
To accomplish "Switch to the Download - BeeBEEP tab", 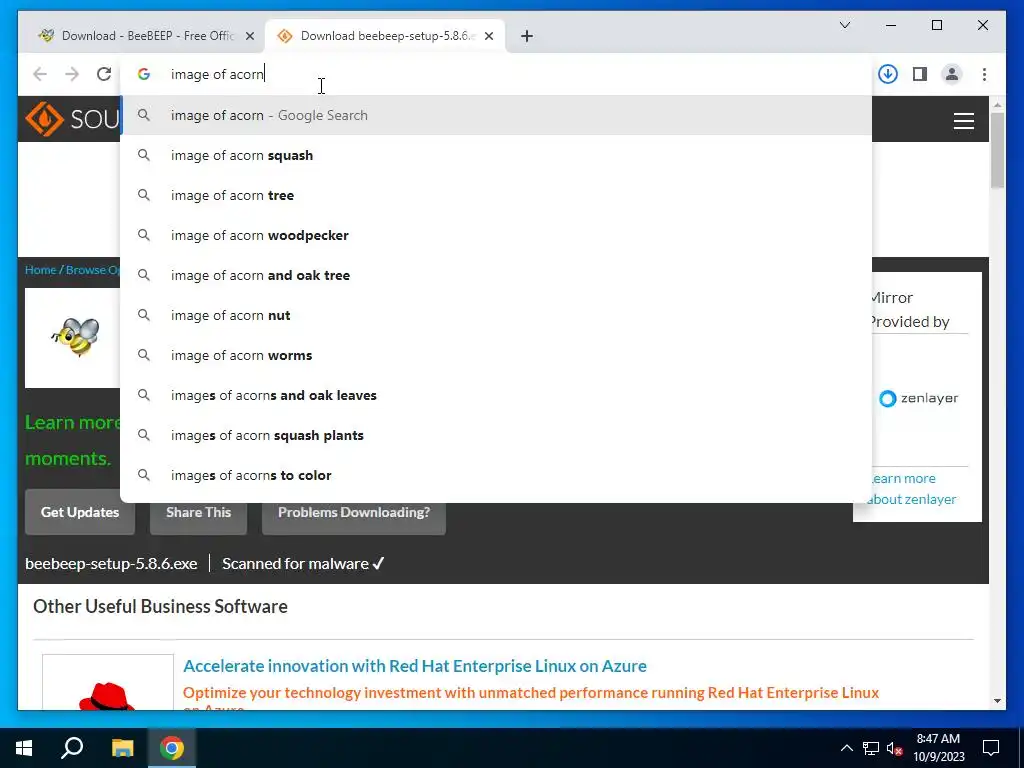I will point(142,36).
